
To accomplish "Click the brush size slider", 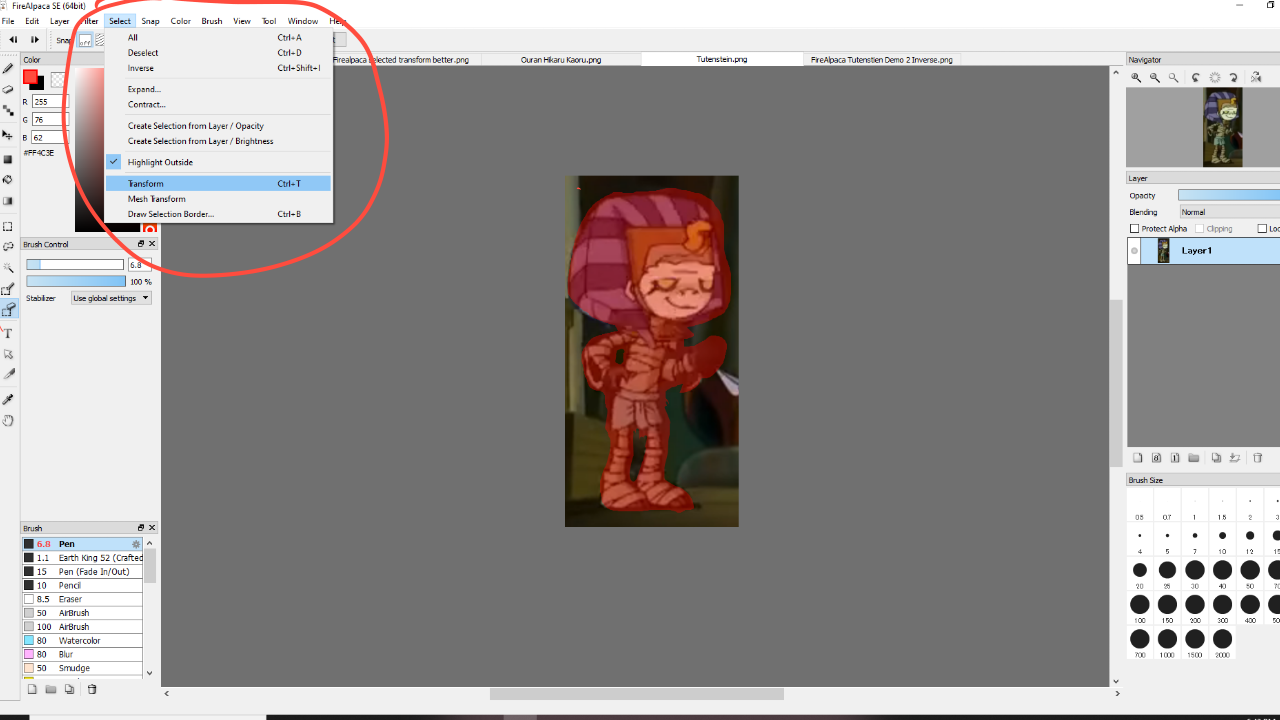I will pos(75,265).
